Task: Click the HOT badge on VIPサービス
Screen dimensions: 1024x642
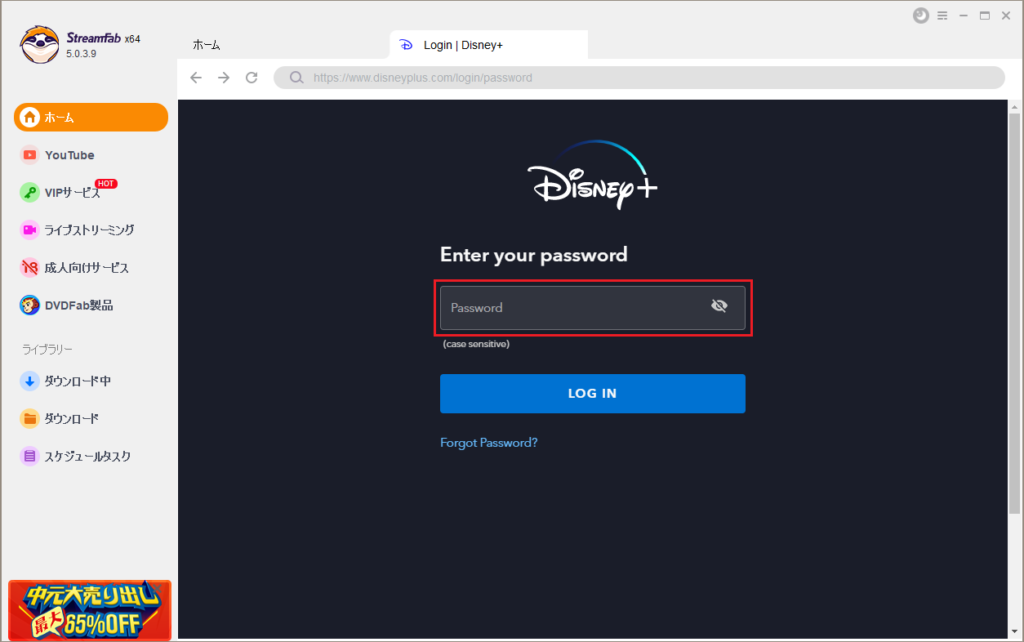Action: (x=106, y=184)
